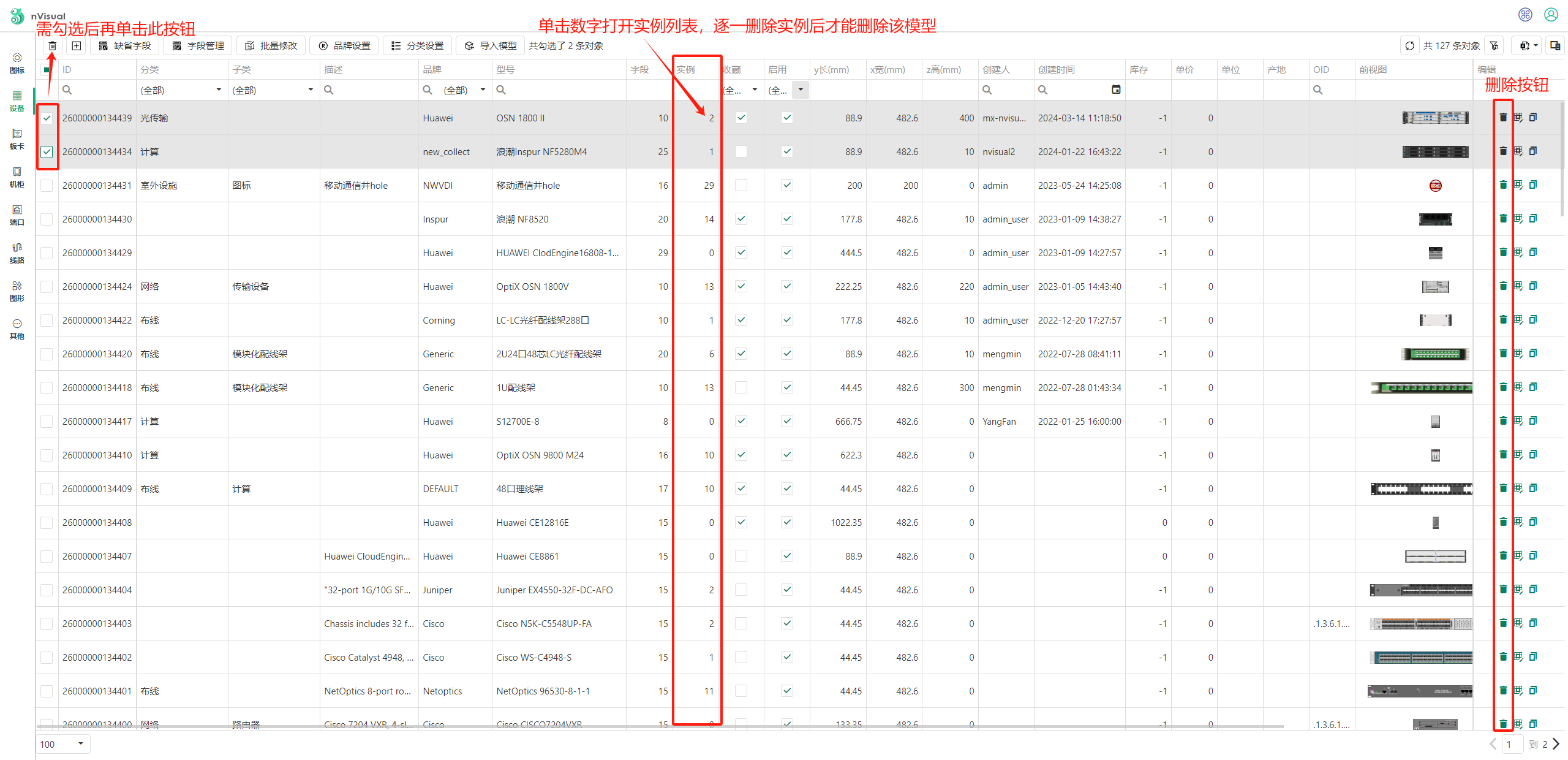Image resolution: width=1568 pixels, height=760 pixels.
Task: Click the trash delete icon in top toolbar
Action: point(53,46)
